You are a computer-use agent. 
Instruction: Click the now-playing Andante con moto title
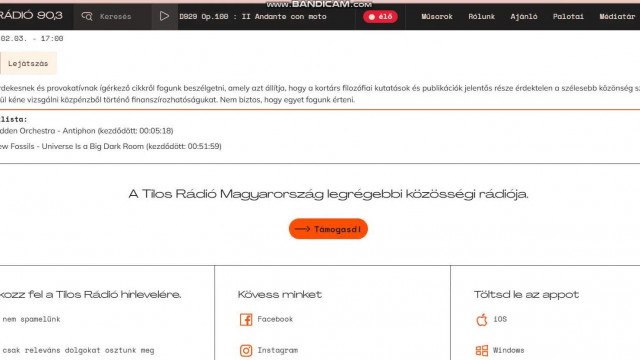[253, 17]
